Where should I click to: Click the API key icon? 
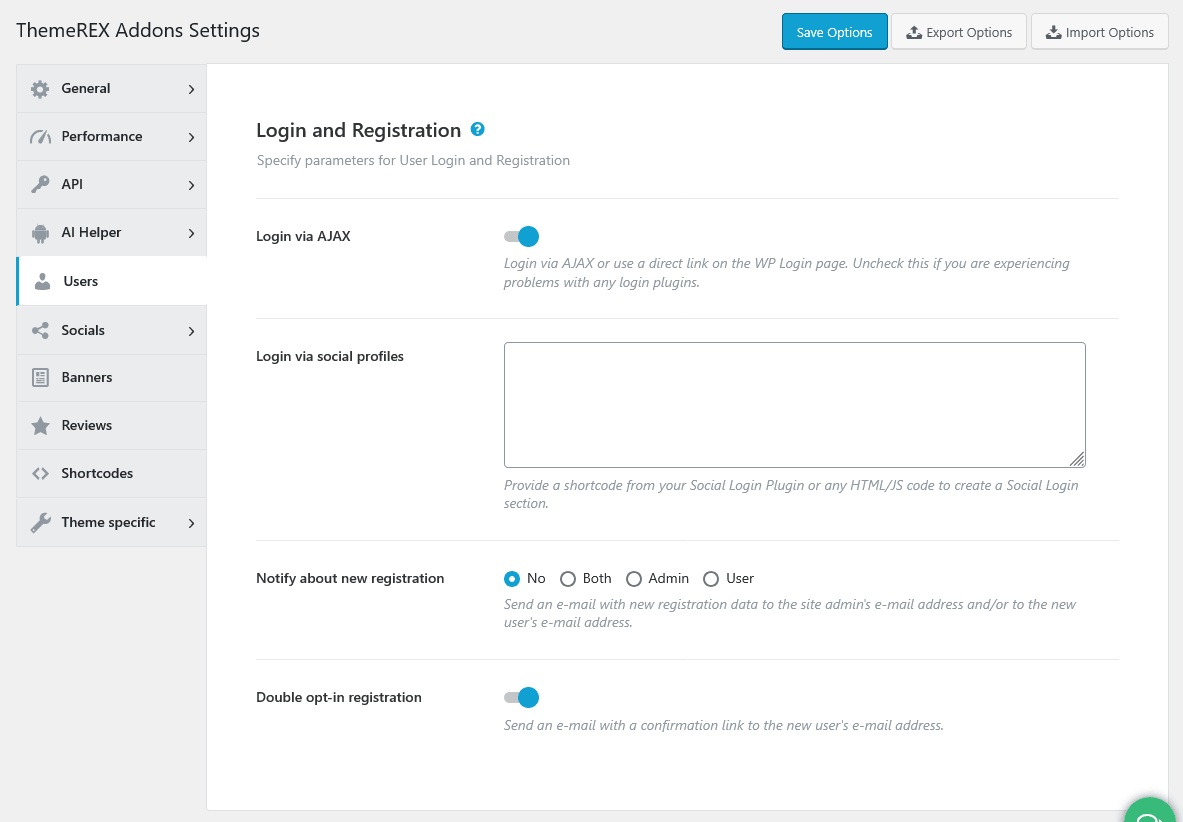40,185
